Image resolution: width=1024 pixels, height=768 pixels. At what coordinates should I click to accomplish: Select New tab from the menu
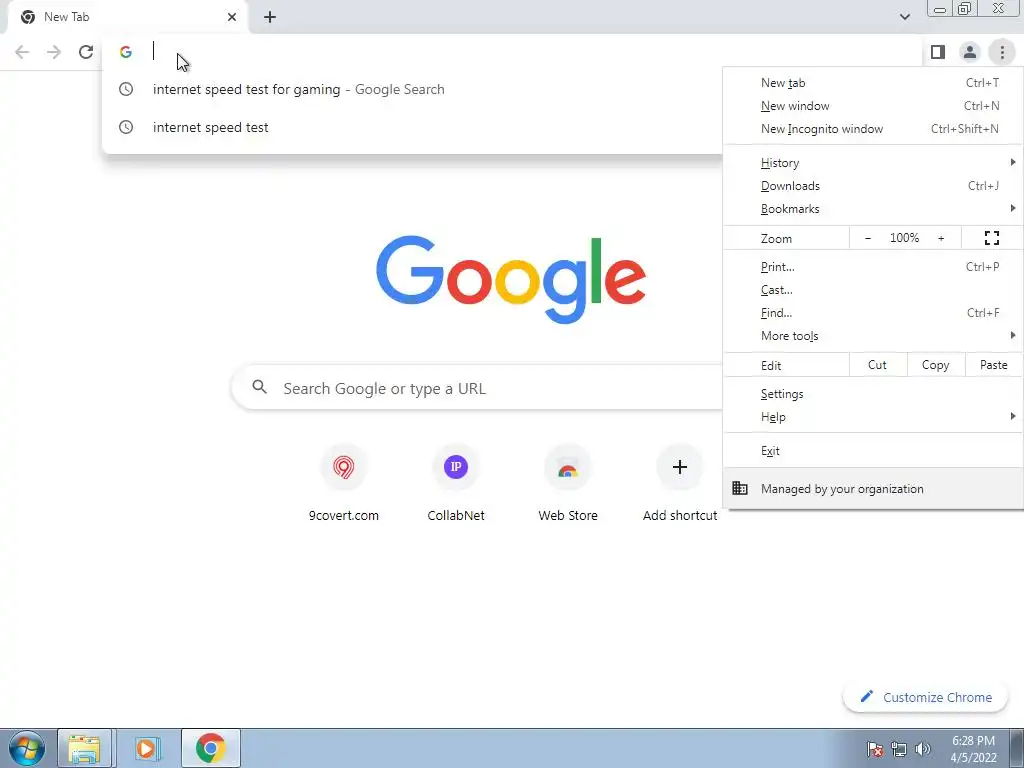point(873,83)
